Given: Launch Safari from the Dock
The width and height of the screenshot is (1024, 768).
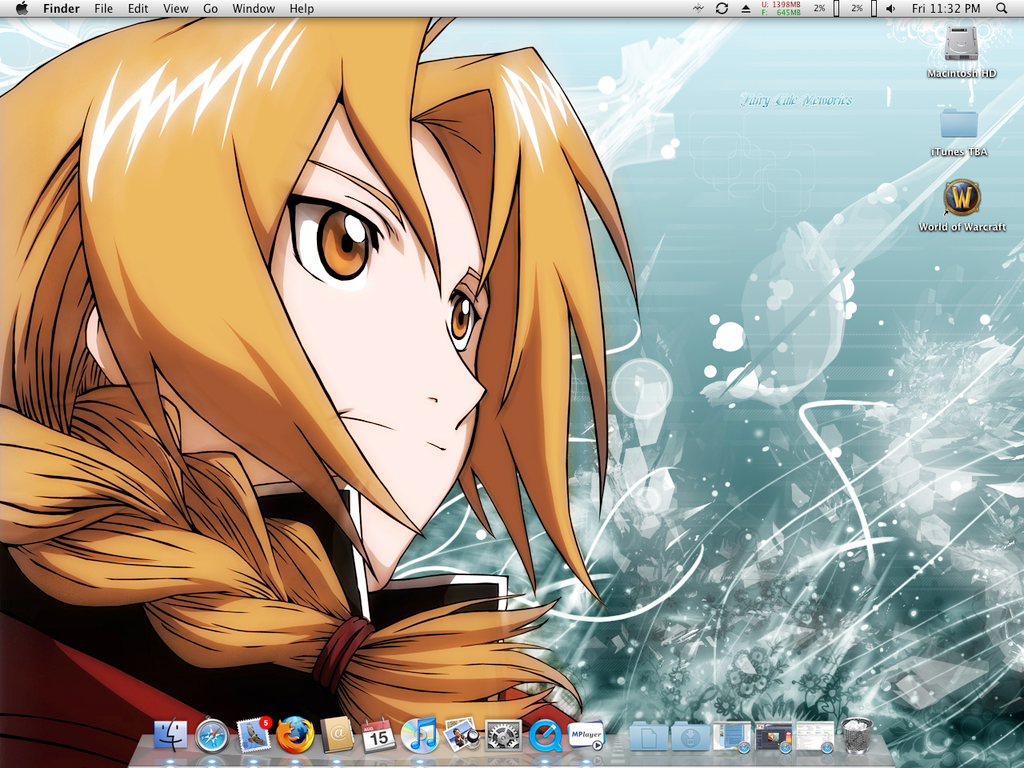Looking at the screenshot, I should 212,735.
